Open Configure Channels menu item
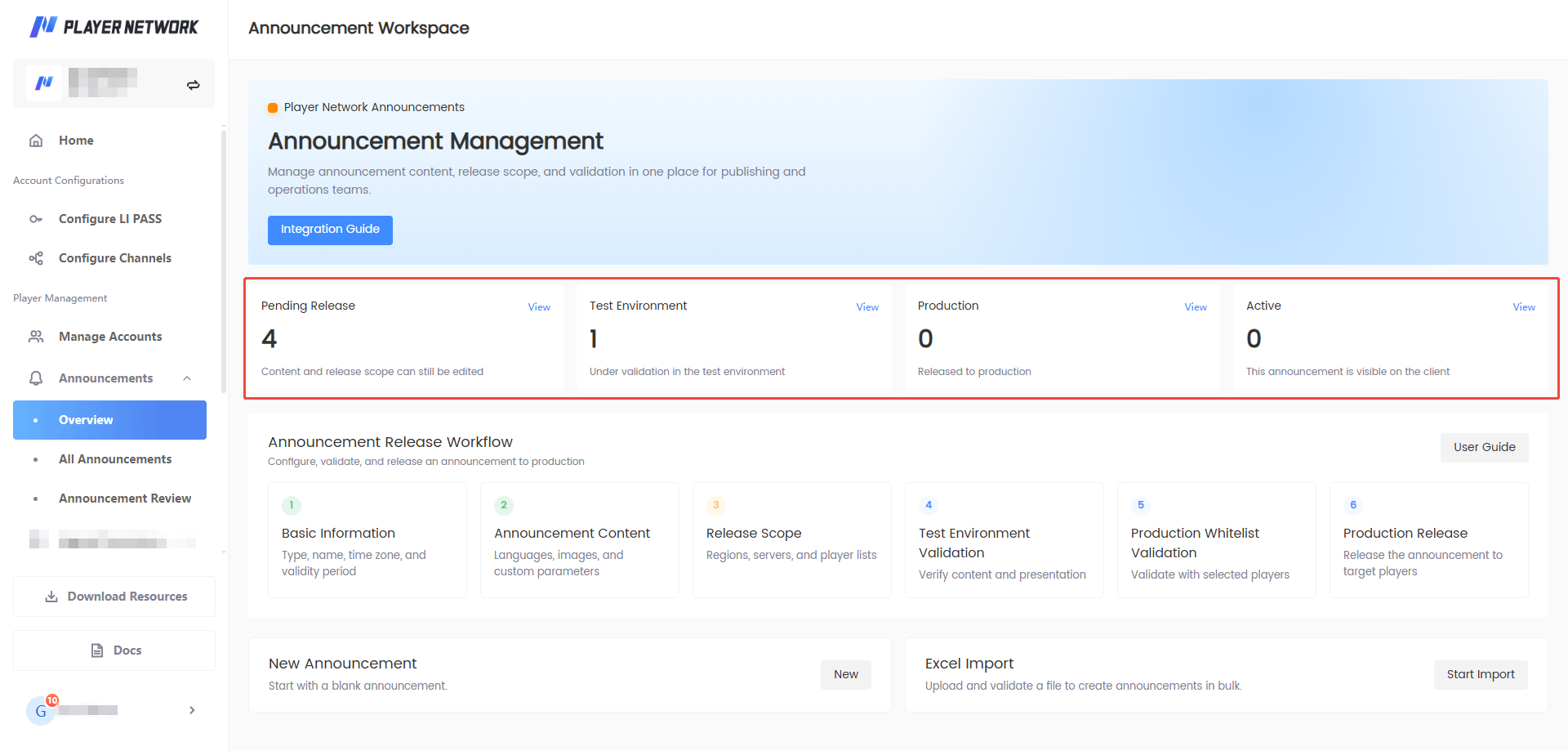The width and height of the screenshot is (1568, 751). 109,258
